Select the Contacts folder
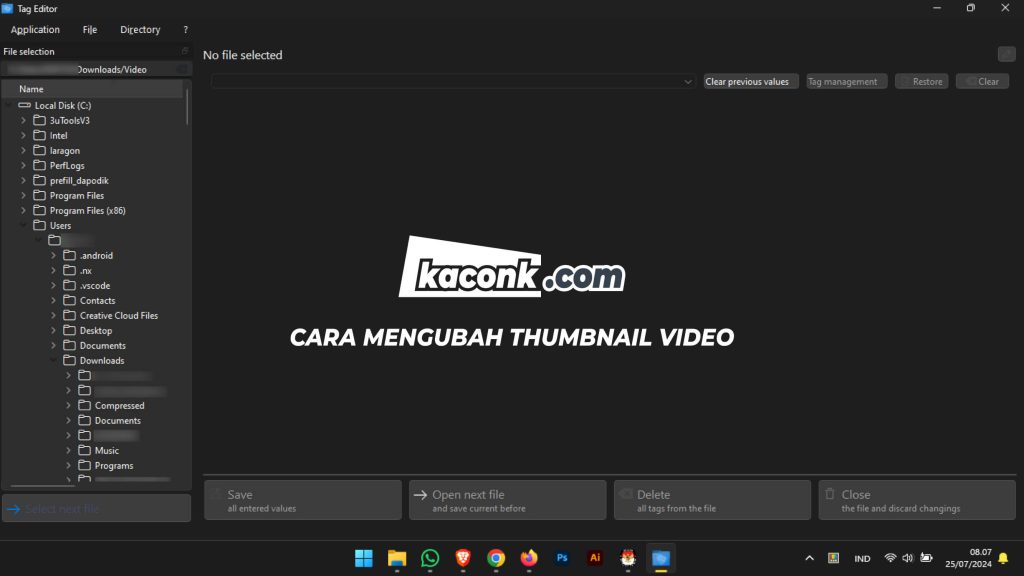1024x576 pixels. 97,300
